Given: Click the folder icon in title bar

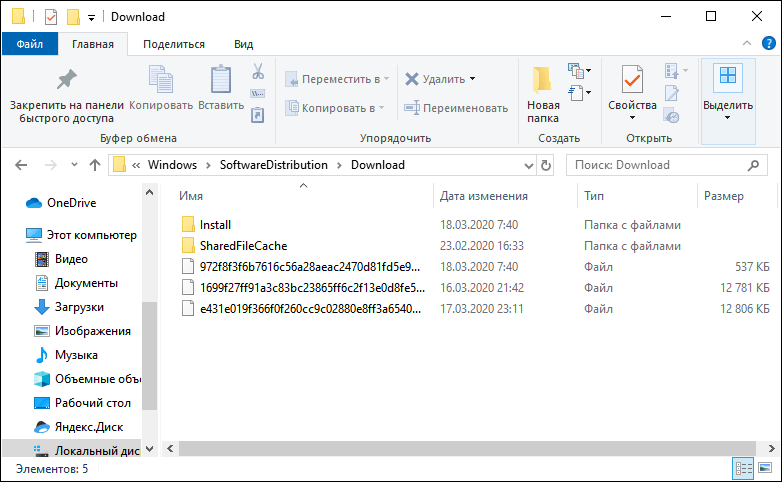Looking at the screenshot, I should (x=18, y=16).
